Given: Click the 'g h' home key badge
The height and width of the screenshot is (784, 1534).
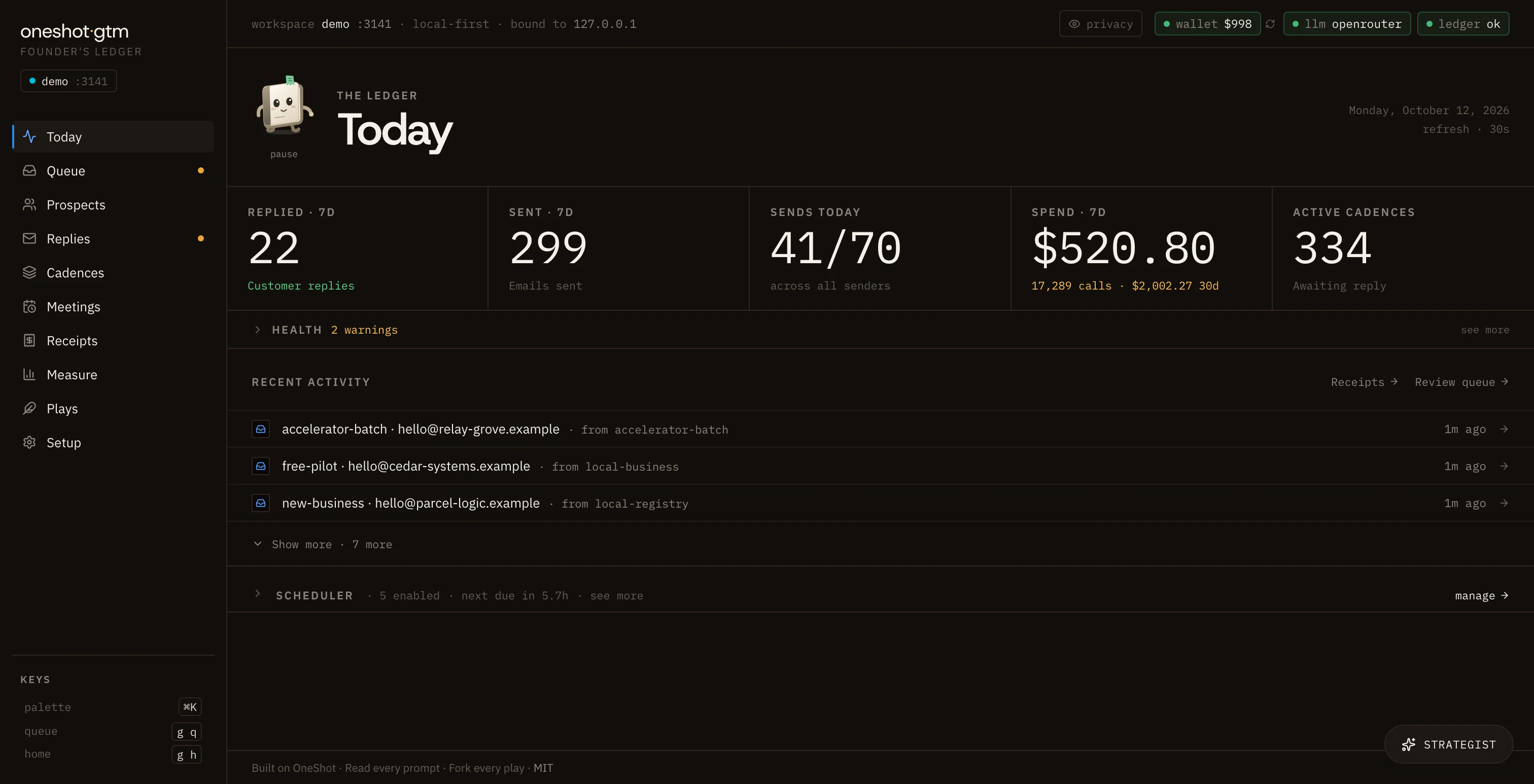Looking at the screenshot, I should (x=186, y=754).
